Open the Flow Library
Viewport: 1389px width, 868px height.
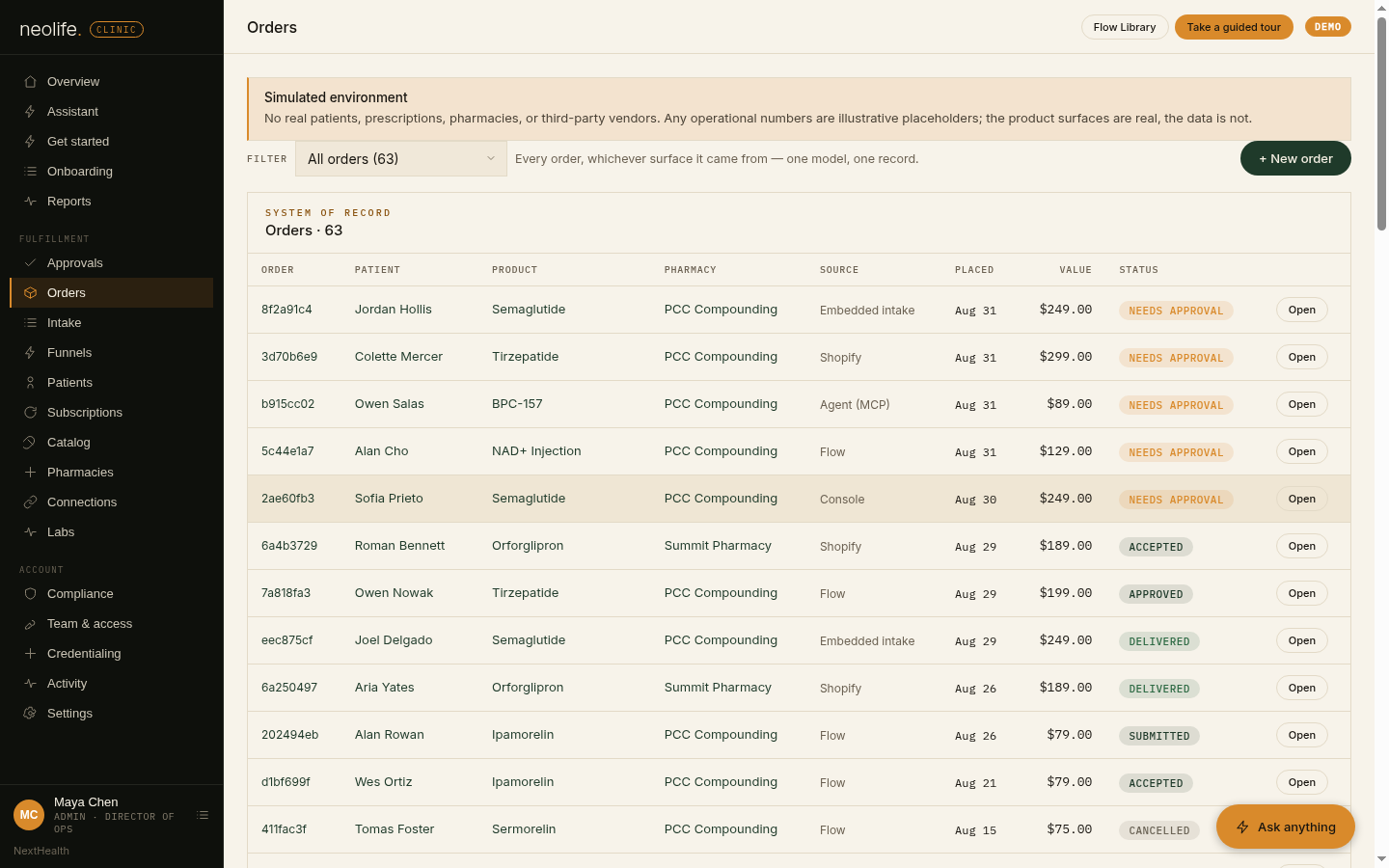1125,27
